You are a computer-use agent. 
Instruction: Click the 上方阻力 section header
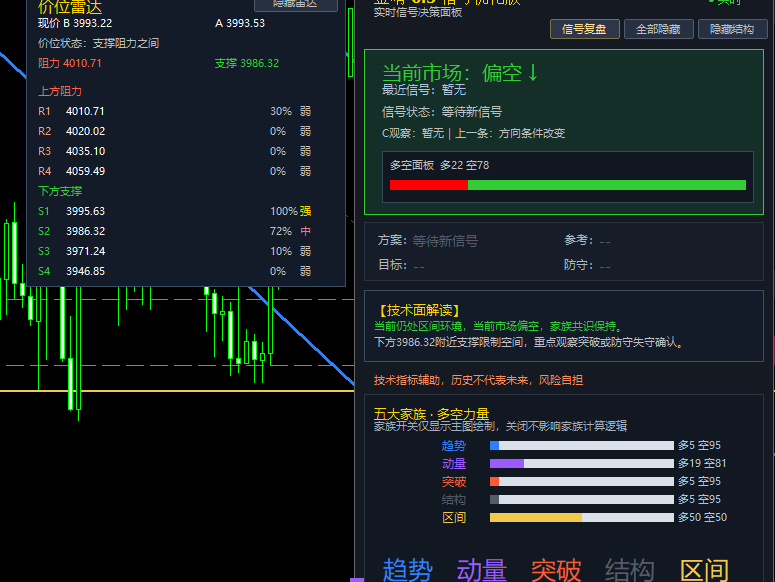click(60, 91)
